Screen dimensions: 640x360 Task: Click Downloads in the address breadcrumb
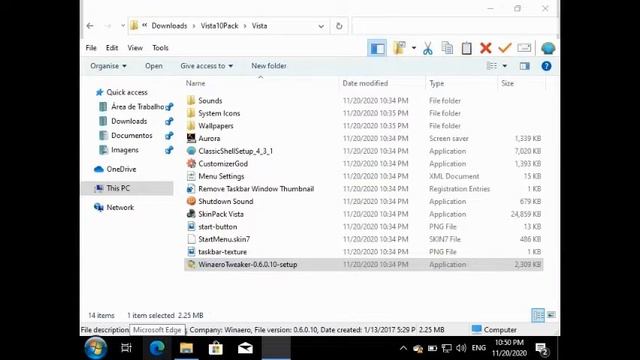click(x=169, y=26)
